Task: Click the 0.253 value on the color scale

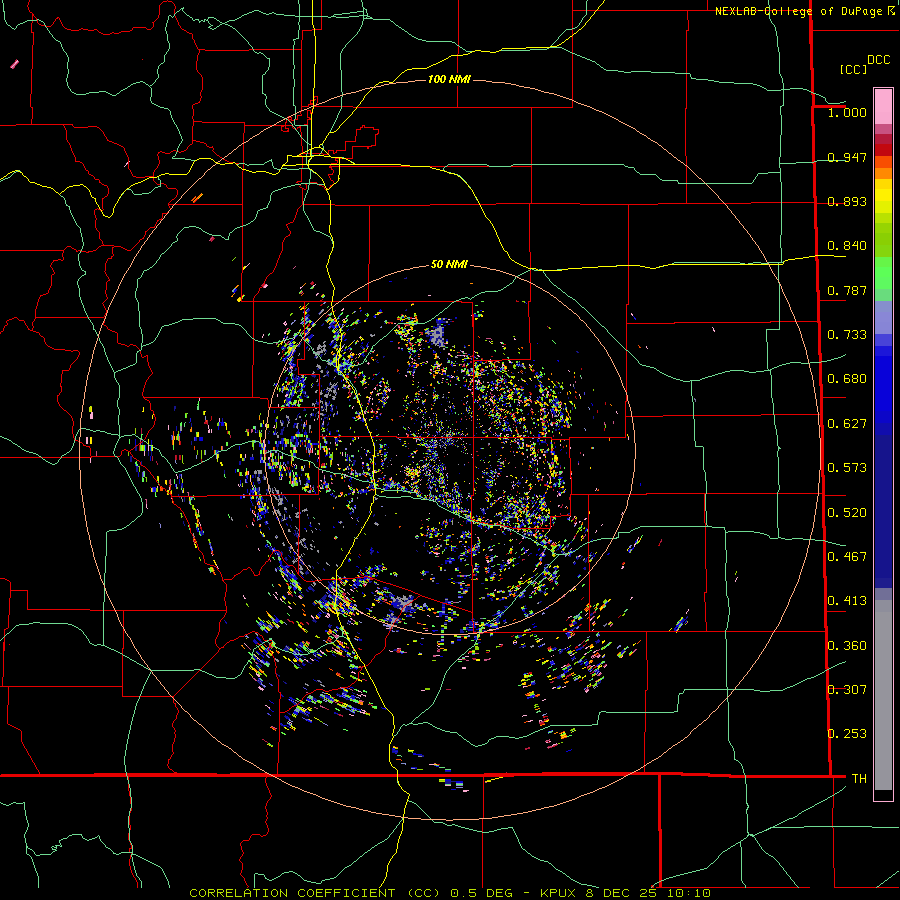Action: tap(847, 734)
